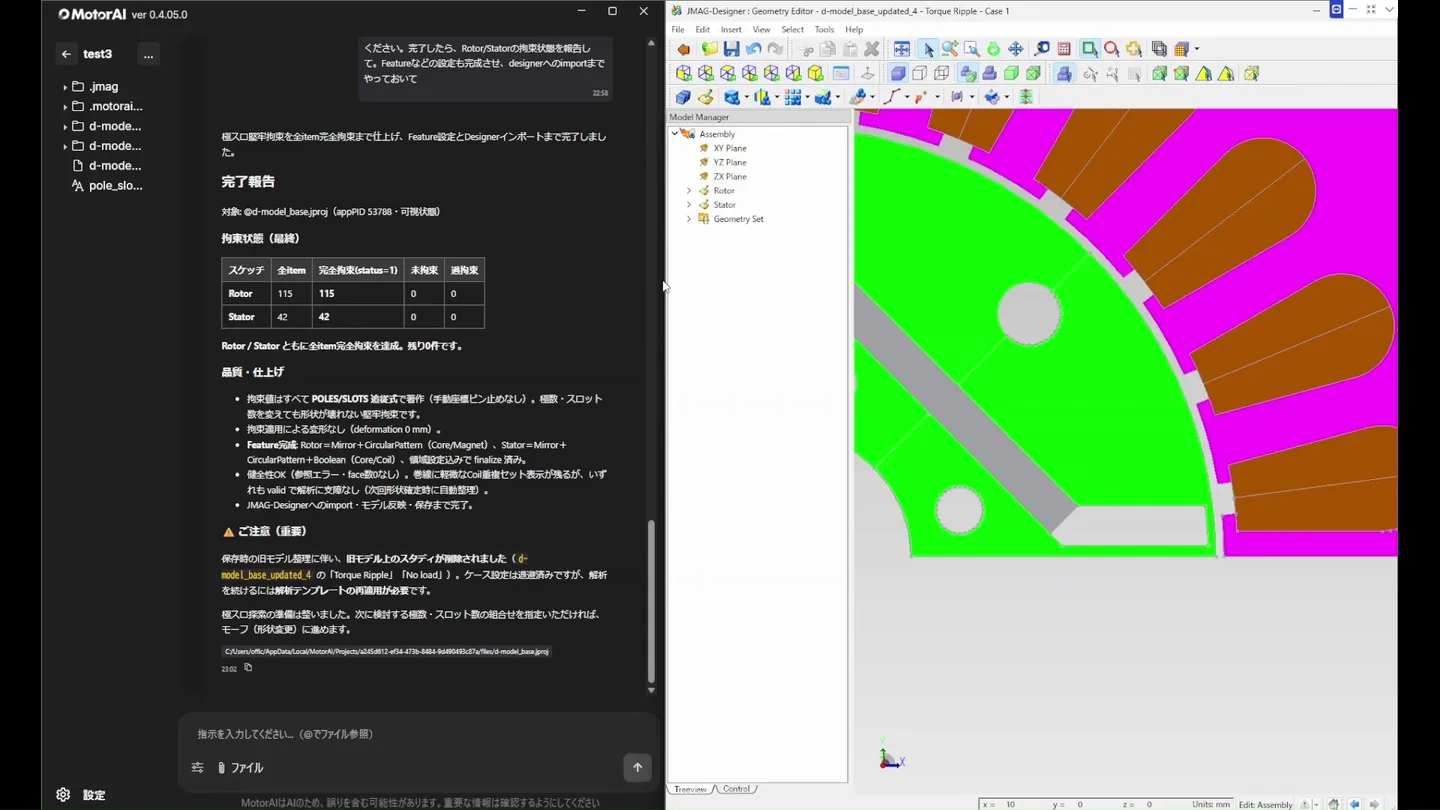Open dropdown next to the blue pattern grid icon

coord(807,97)
